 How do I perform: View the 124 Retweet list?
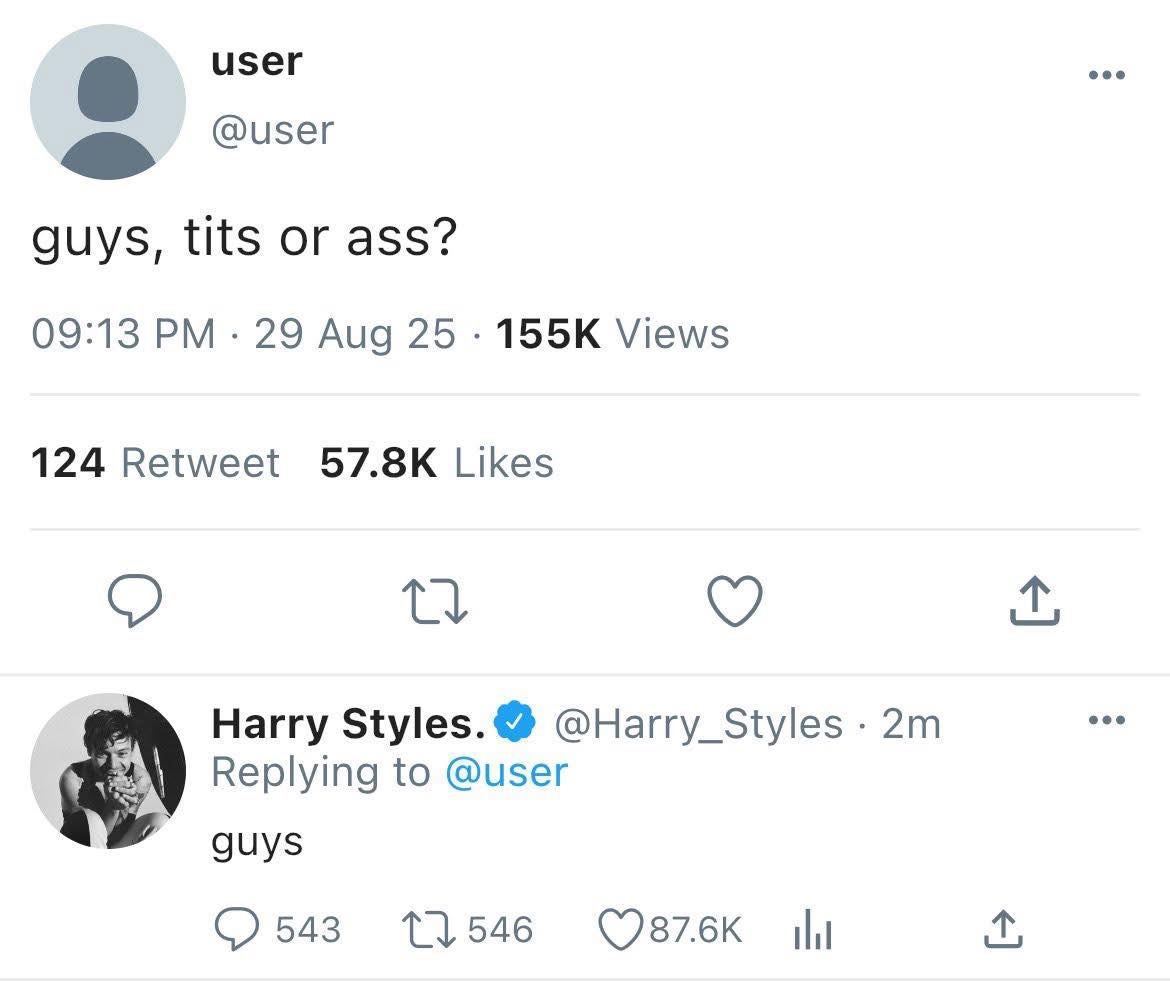[155, 463]
